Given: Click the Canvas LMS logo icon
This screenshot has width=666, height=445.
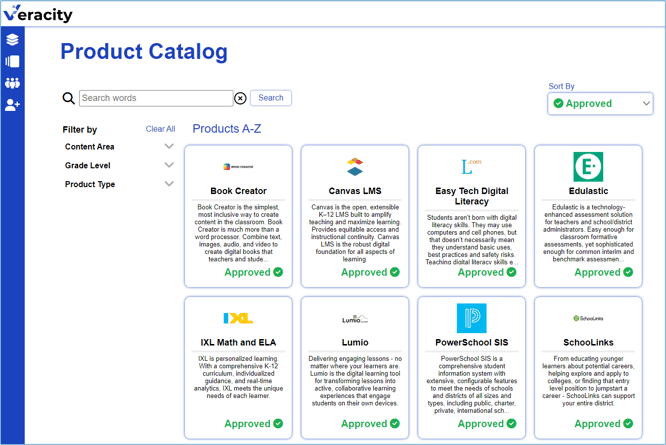Looking at the screenshot, I should (355, 167).
